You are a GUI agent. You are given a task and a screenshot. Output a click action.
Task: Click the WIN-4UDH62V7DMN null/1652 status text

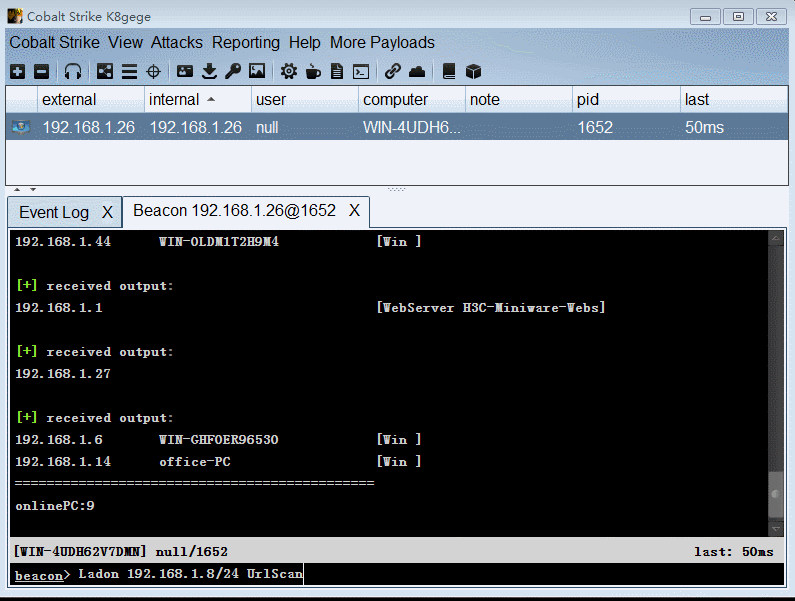121,551
